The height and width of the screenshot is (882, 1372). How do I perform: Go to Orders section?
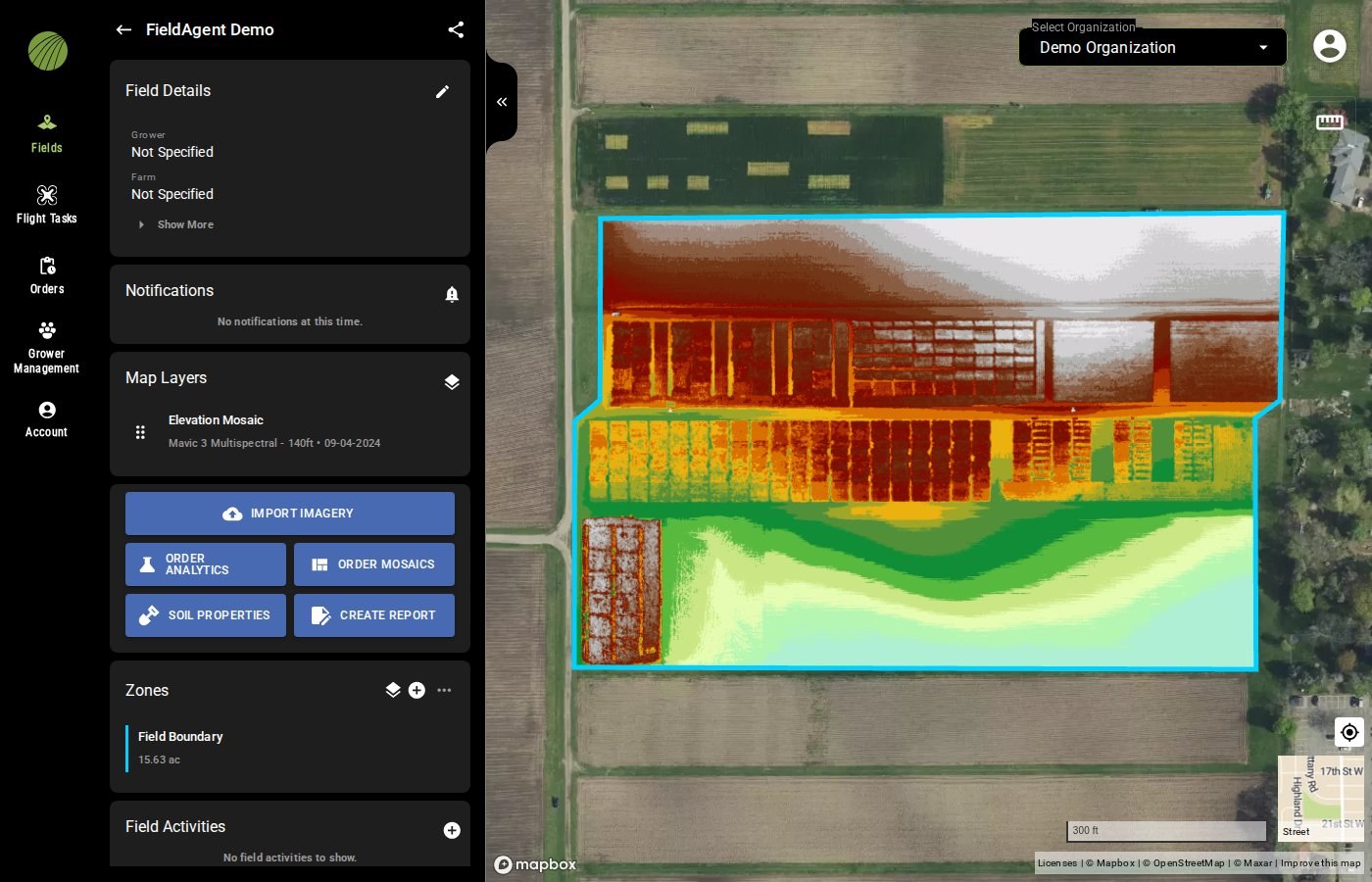[x=47, y=275]
